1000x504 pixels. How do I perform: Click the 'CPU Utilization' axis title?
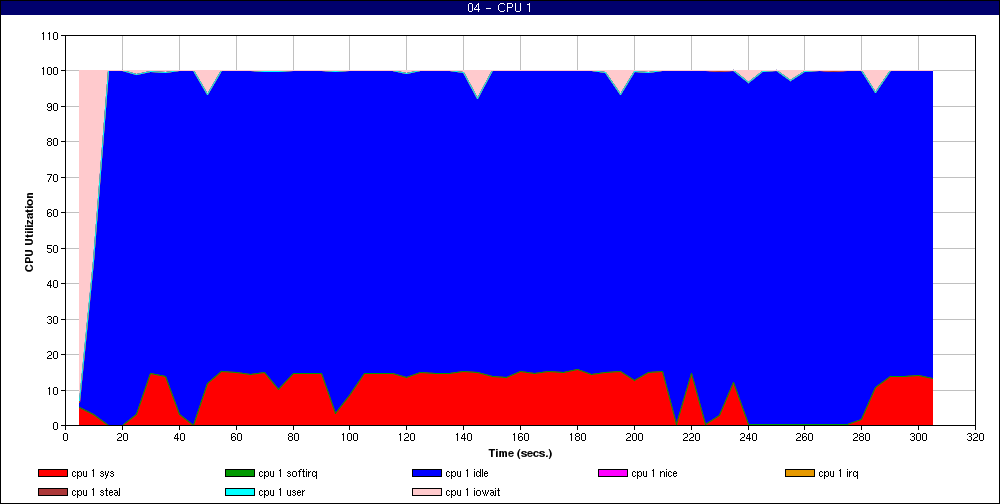[x=29, y=232]
